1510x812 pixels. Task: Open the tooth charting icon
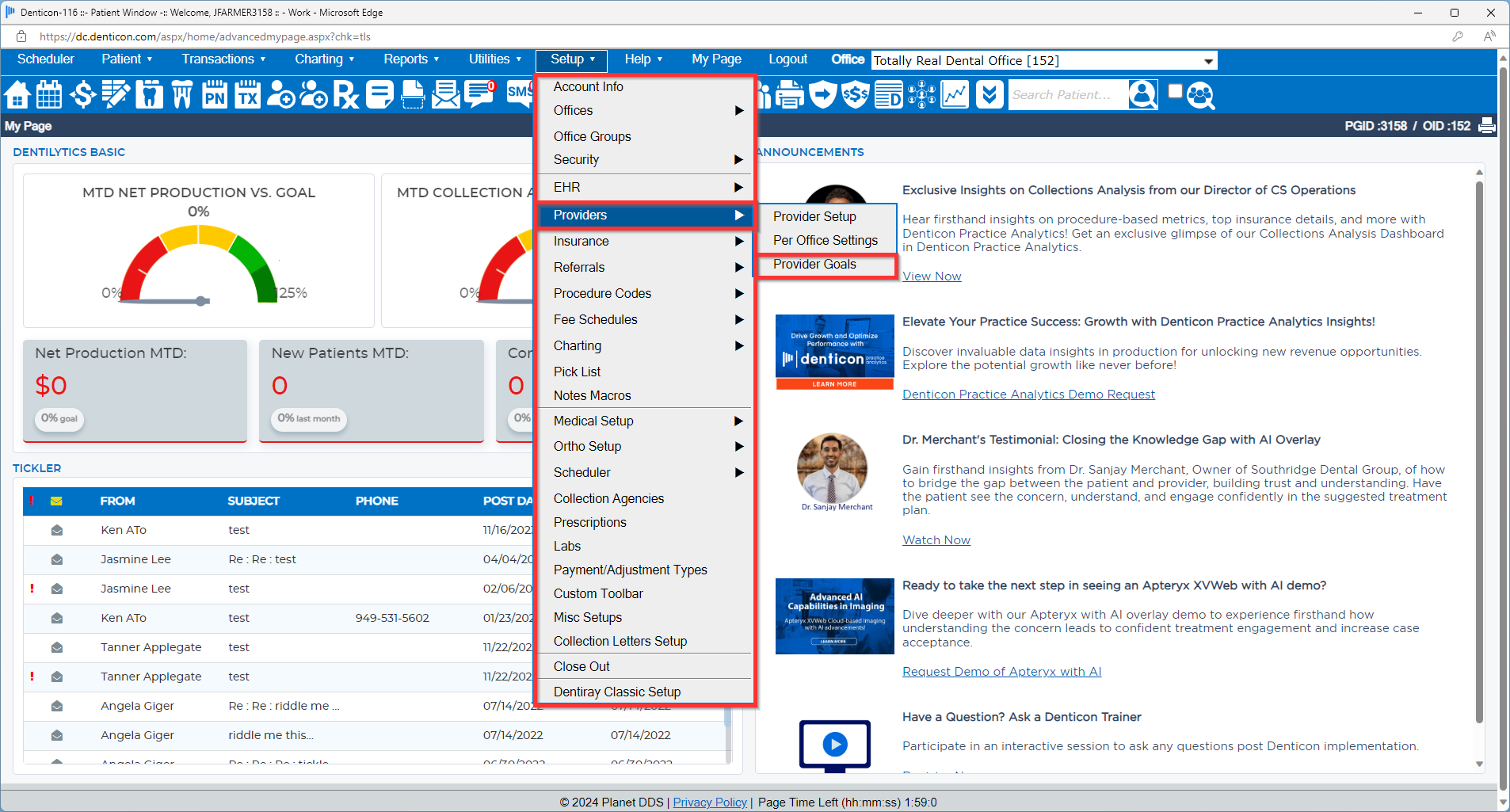(149, 95)
